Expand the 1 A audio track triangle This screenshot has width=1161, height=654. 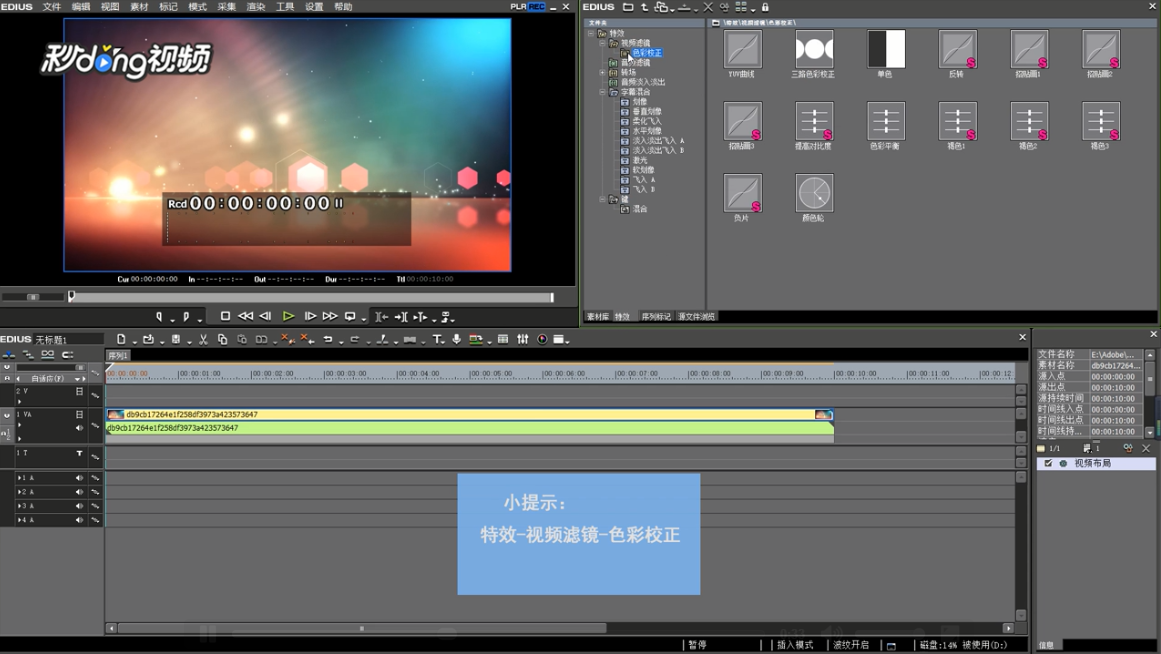(19, 478)
